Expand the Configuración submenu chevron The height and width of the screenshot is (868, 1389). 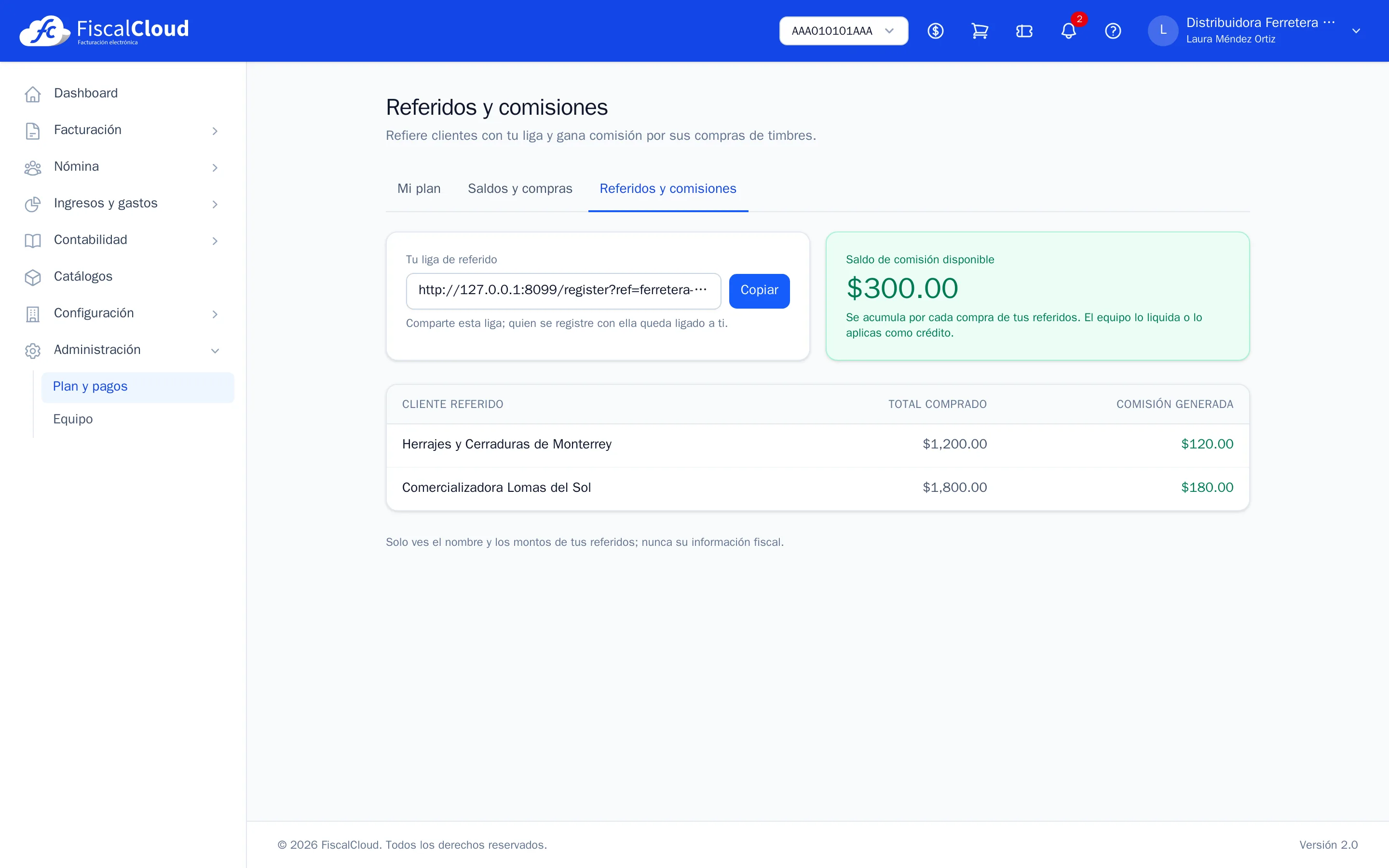[x=215, y=314]
